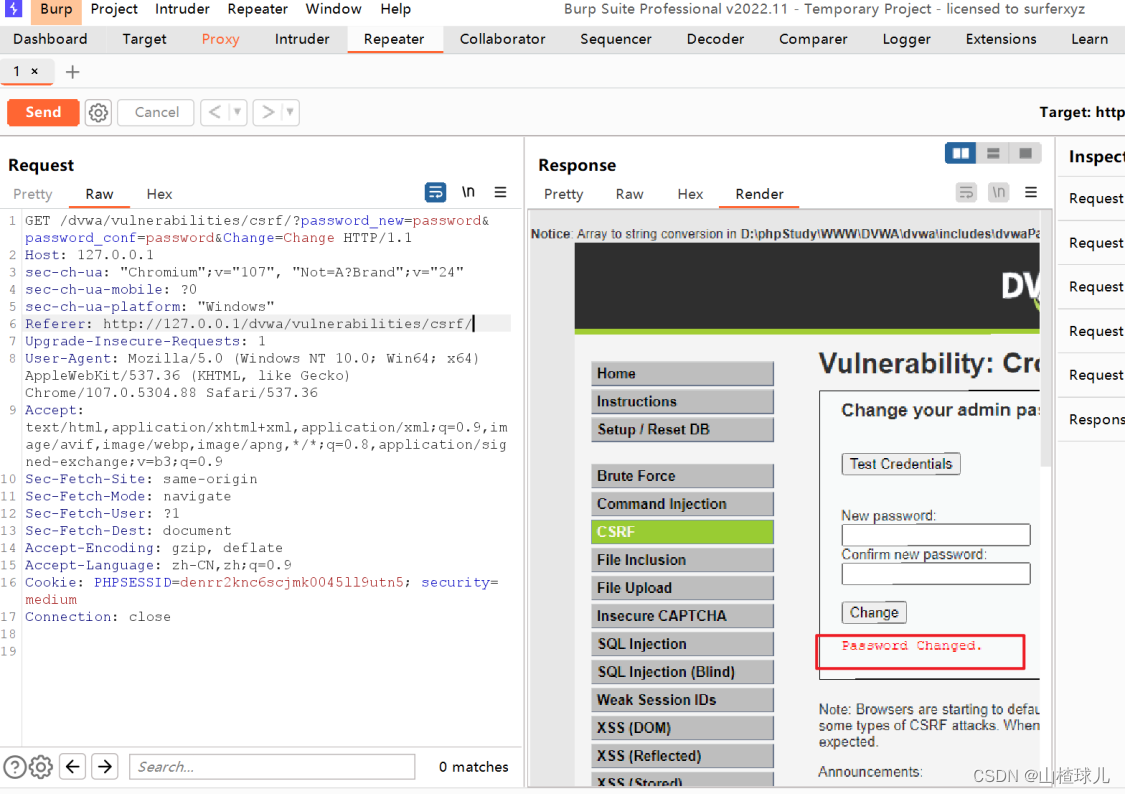This screenshot has width=1125, height=794.
Task: Switch to the Dashboard tab
Action: 50,39
